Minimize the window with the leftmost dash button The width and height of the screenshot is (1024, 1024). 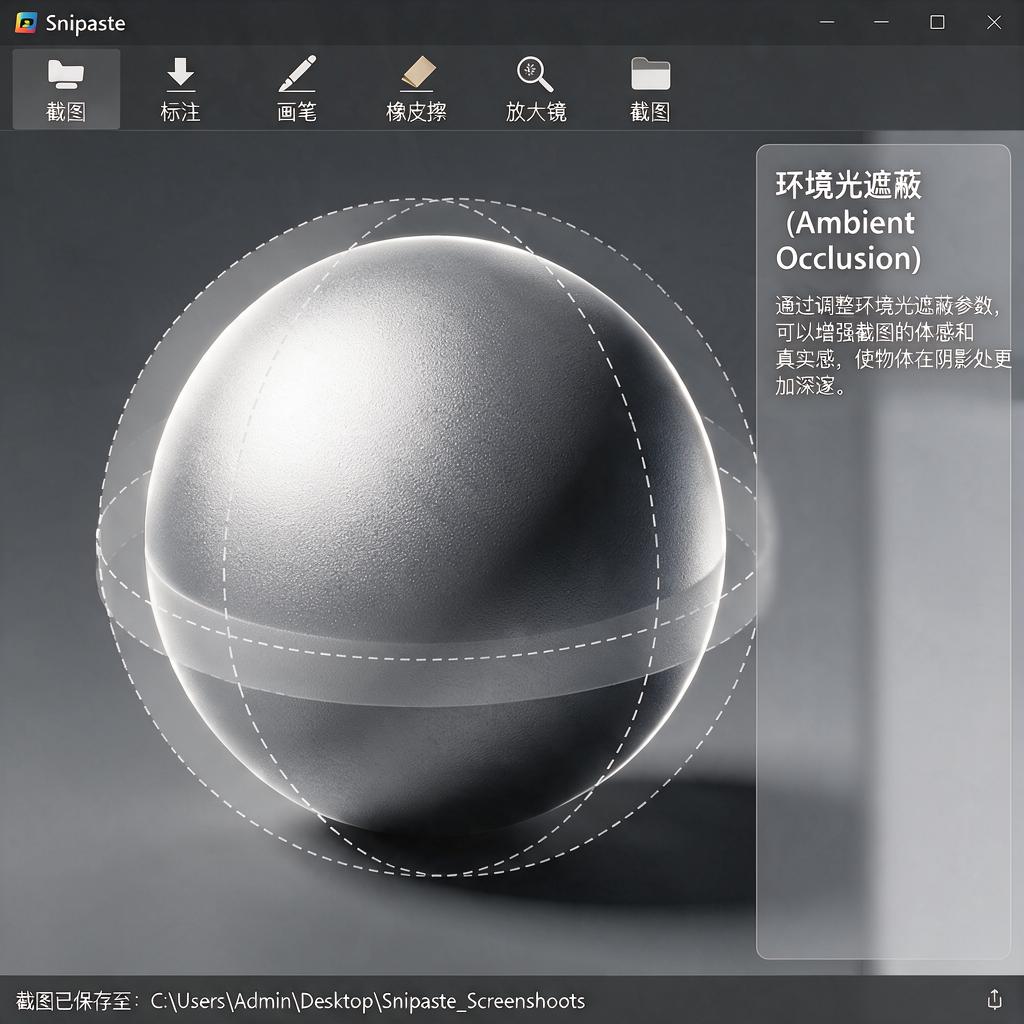827,22
